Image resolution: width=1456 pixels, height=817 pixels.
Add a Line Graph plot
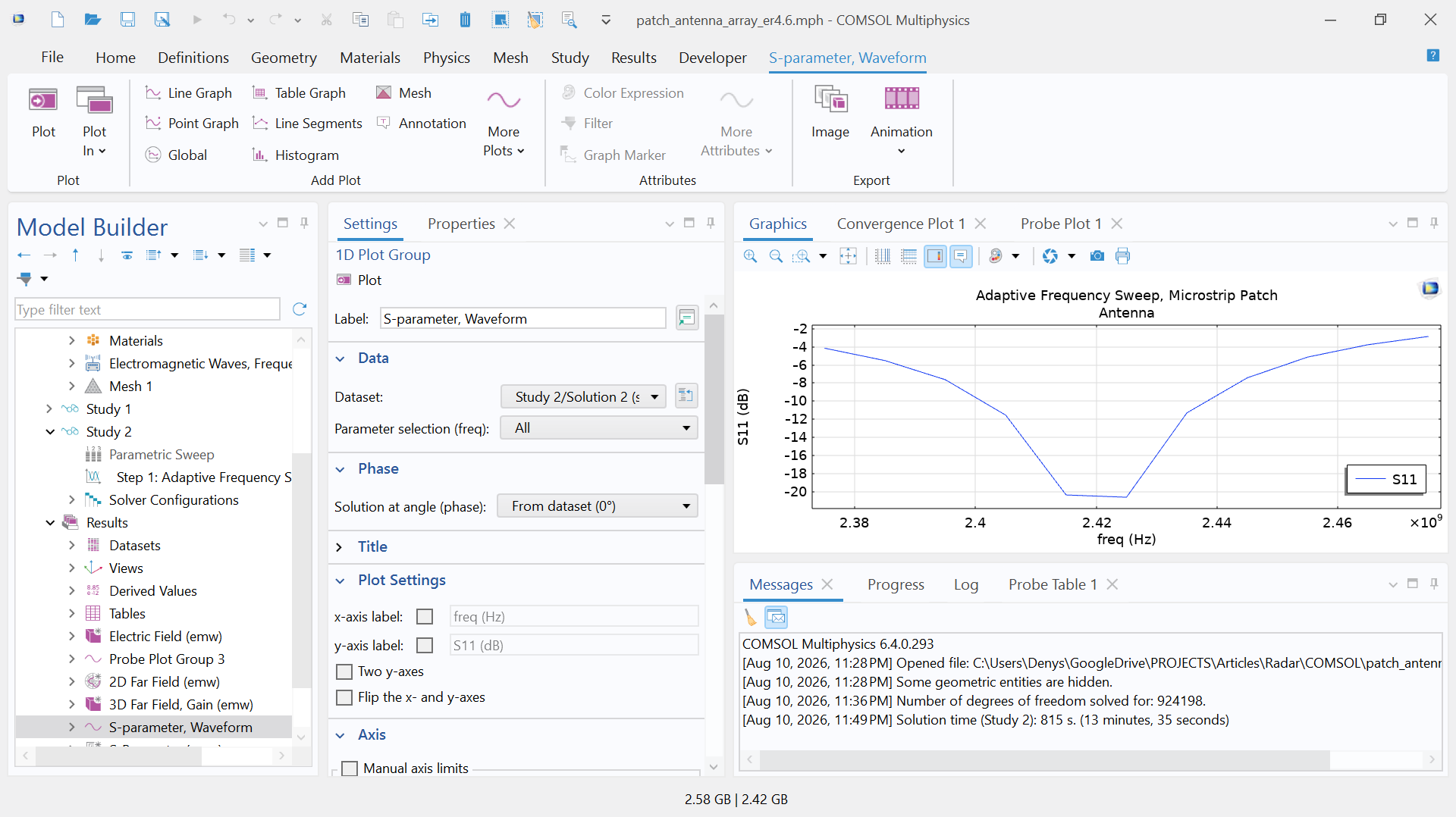(189, 92)
